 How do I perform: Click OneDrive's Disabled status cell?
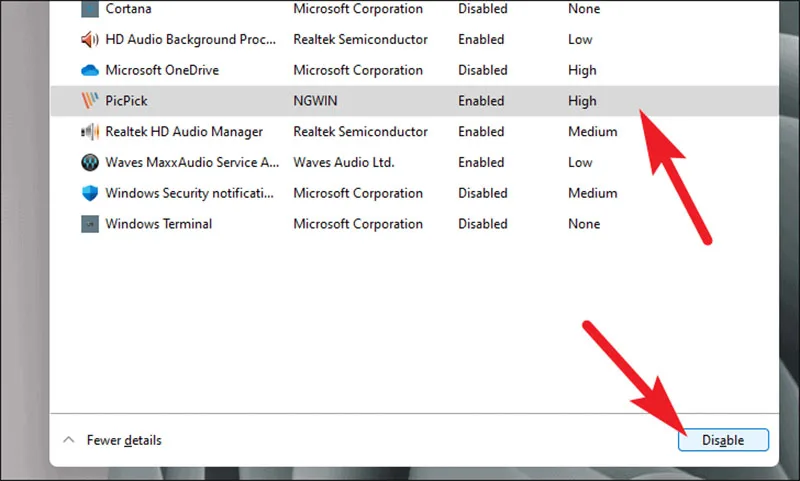(x=483, y=70)
